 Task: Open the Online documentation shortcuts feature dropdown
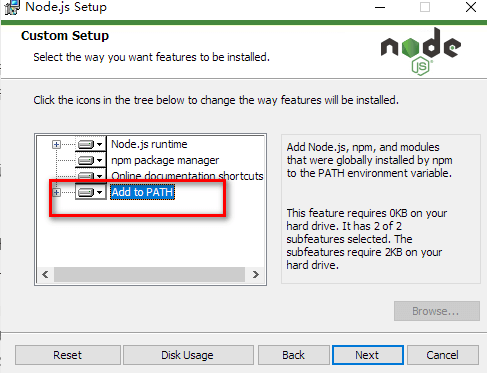click(90, 176)
